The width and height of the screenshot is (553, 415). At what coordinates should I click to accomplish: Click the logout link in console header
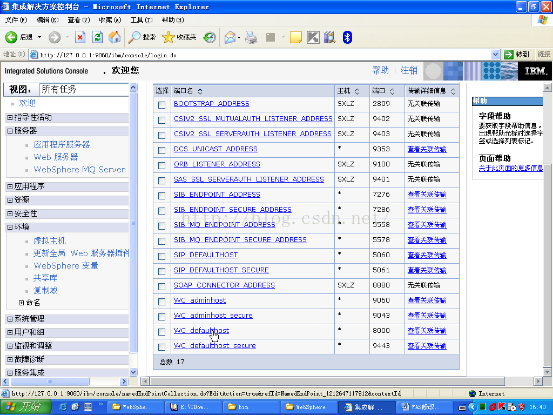409,70
